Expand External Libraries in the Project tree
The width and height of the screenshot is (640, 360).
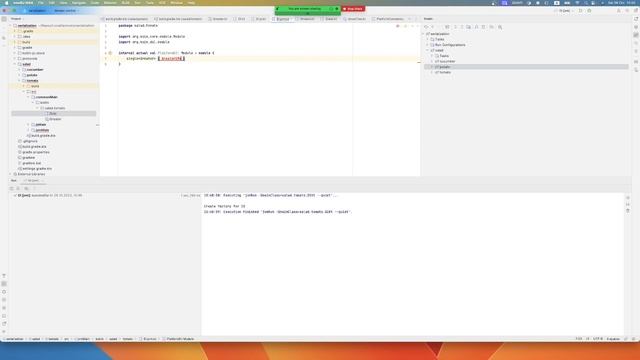(11, 174)
